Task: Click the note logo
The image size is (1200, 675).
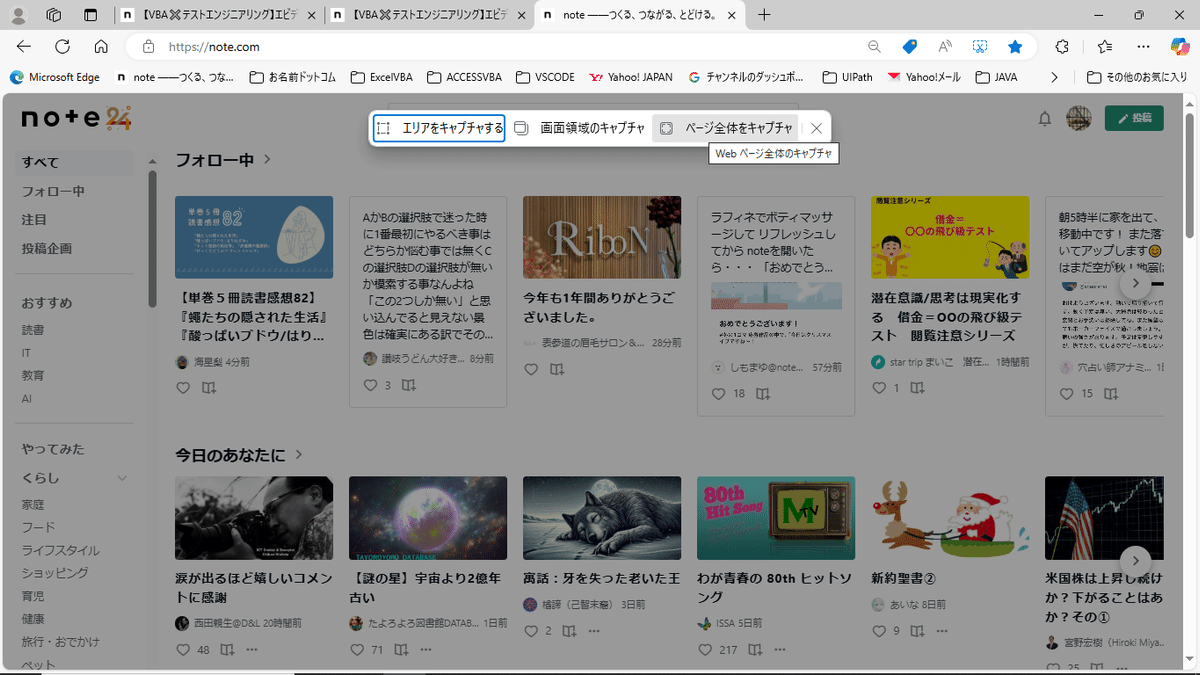Action: coord(77,118)
